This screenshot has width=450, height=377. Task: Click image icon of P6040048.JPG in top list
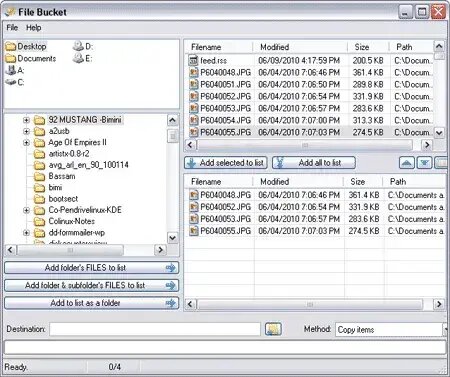(194, 72)
